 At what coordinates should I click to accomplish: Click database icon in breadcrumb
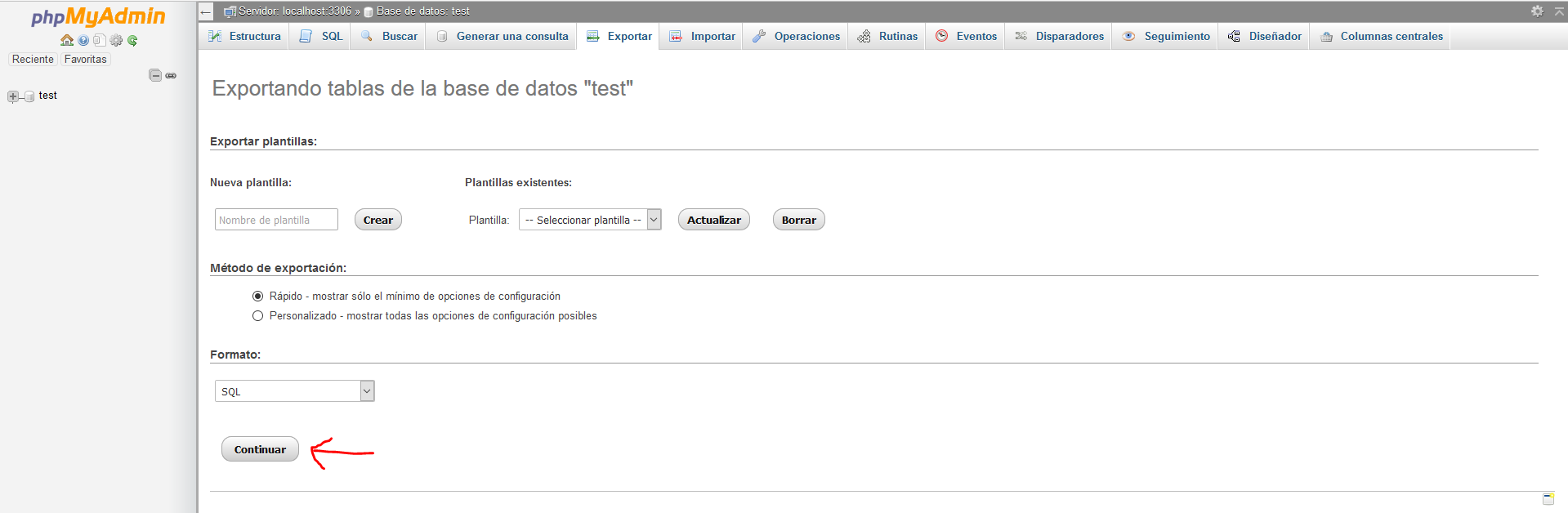point(369,12)
